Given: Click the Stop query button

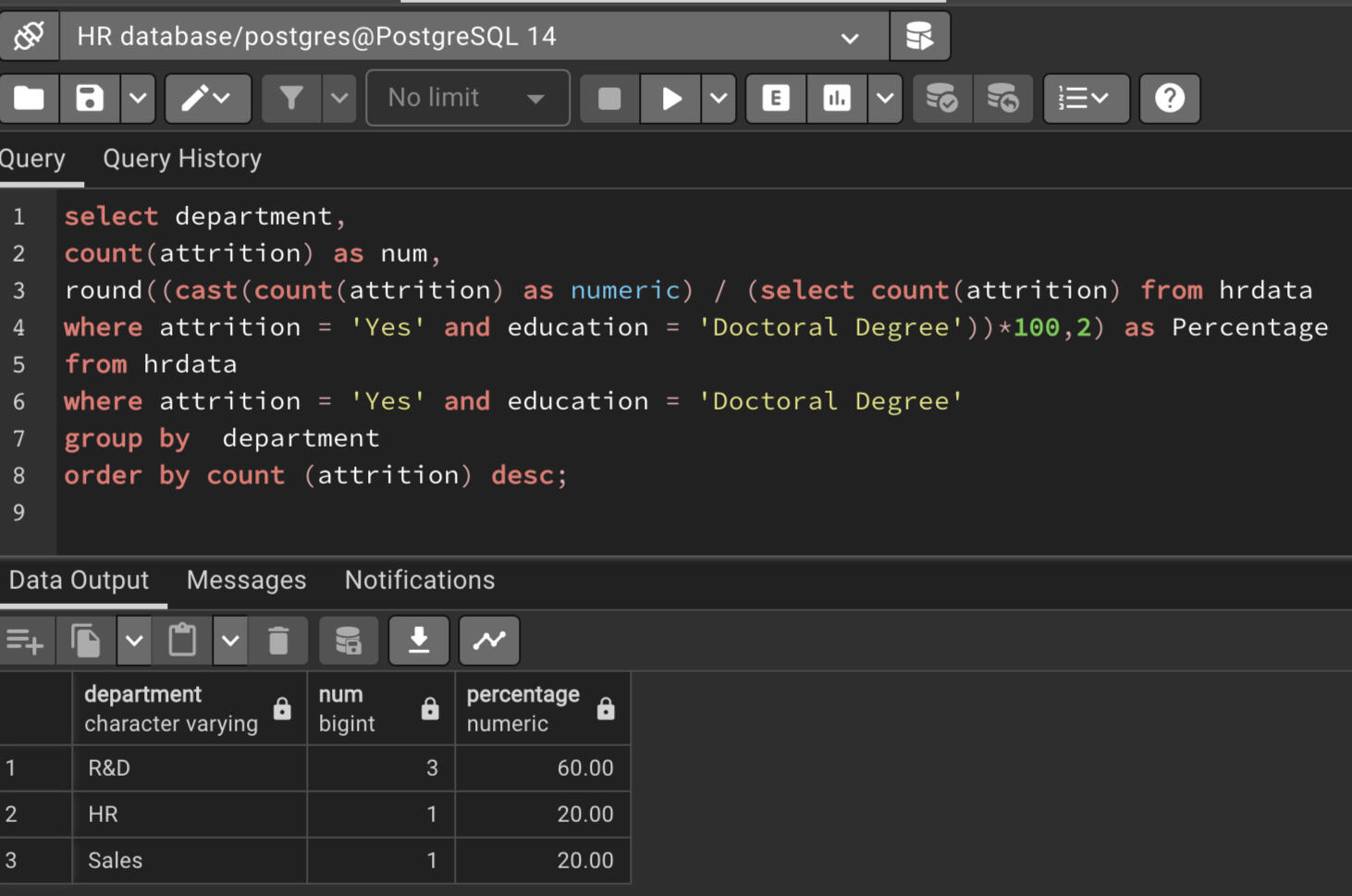Looking at the screenshot, I should [x=609, y=98].
